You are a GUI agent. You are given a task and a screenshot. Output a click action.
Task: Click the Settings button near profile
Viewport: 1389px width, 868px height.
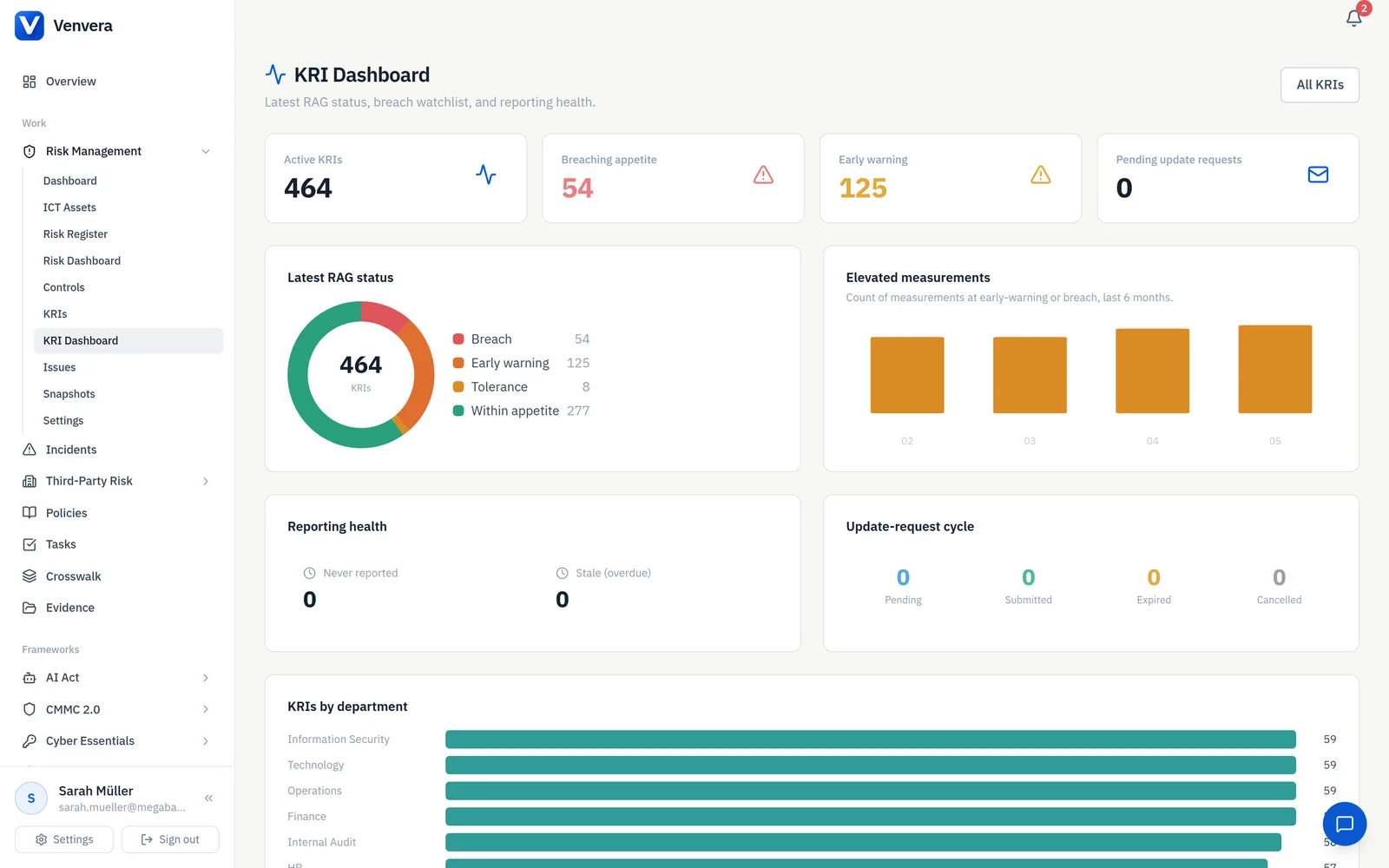pos(64,839)
